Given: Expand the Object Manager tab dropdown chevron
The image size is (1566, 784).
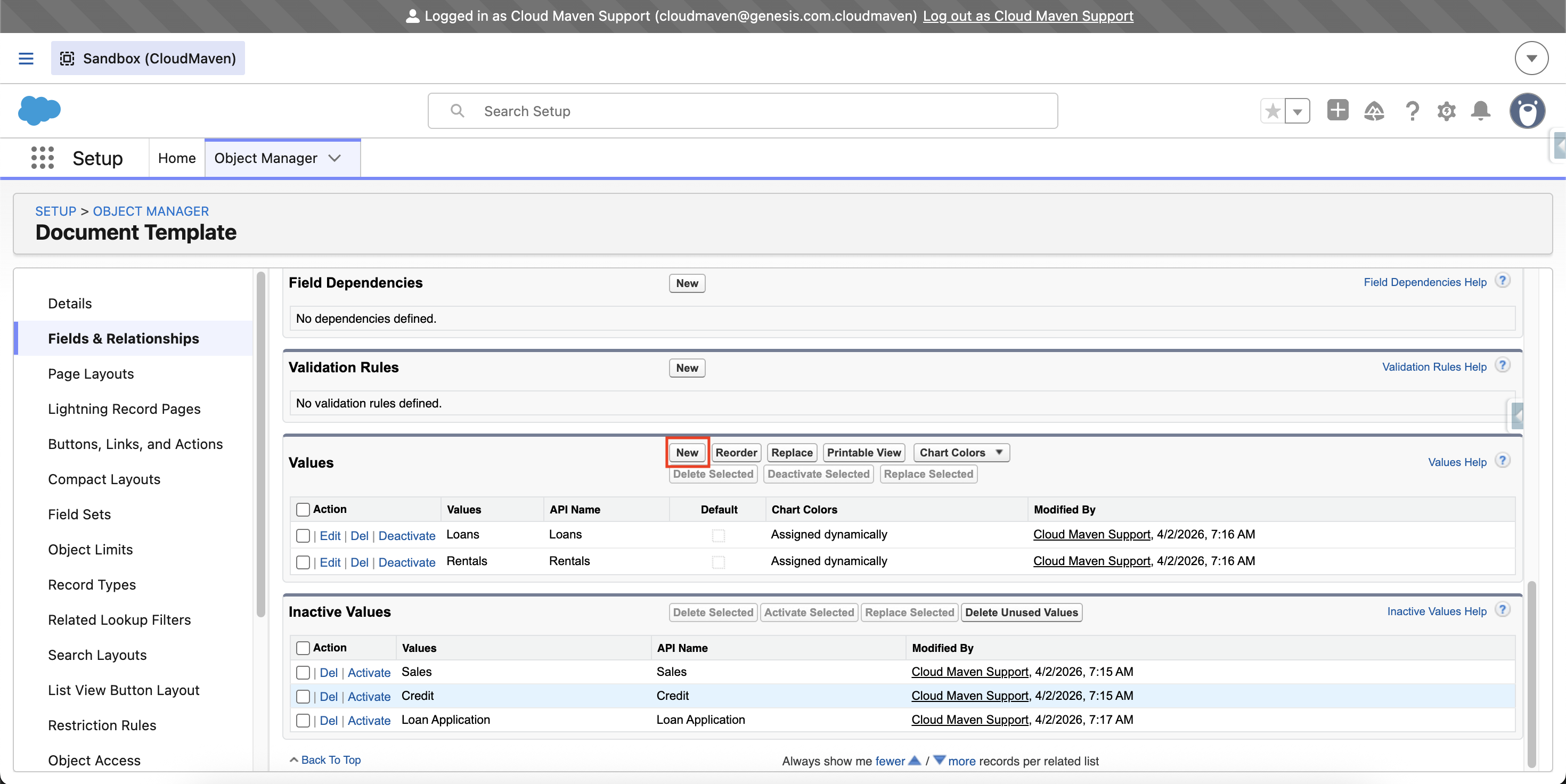Looking at the screenshot, I should pos(335,158).
